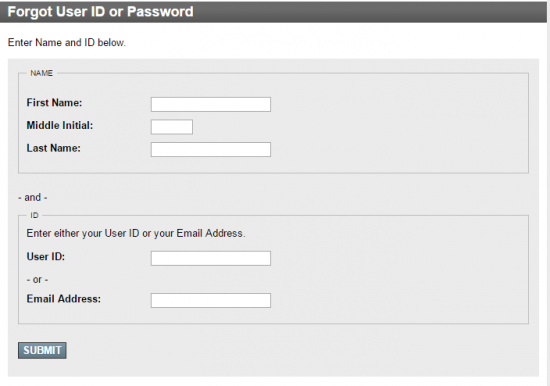Click into the User ID field
The image size is (550, 386).
(x=210, y=258)
